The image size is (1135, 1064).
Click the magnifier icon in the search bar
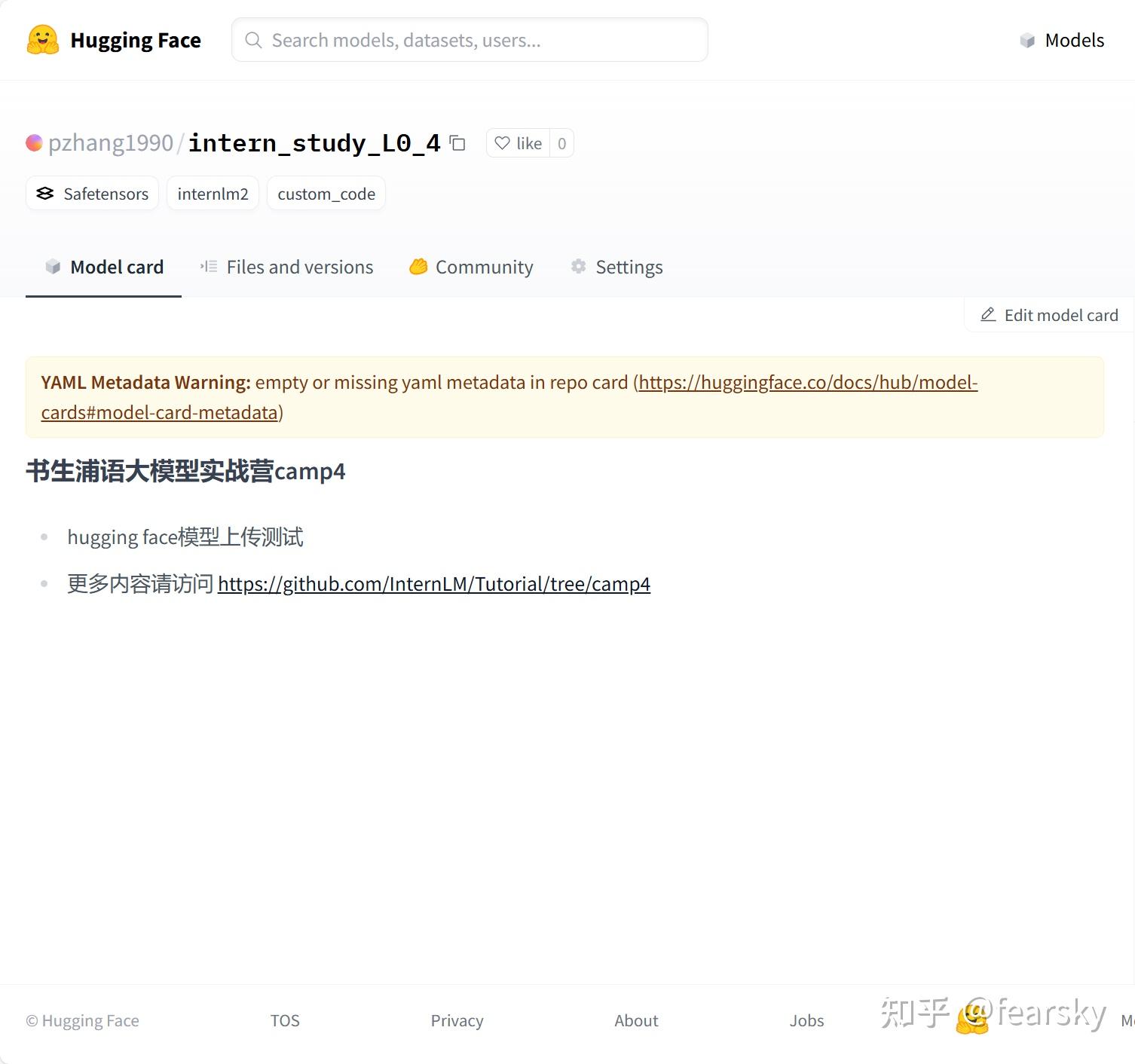point(253,40)
